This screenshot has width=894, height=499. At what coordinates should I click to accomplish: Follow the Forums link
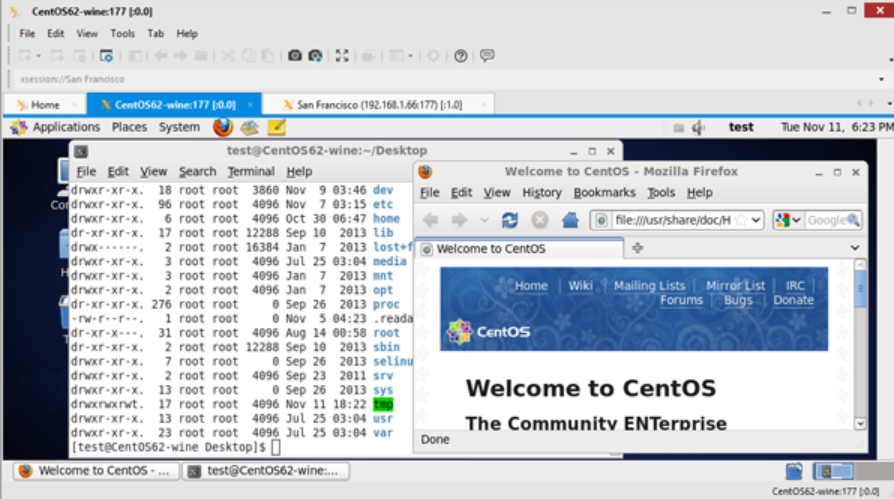click(x=681, y=300)
